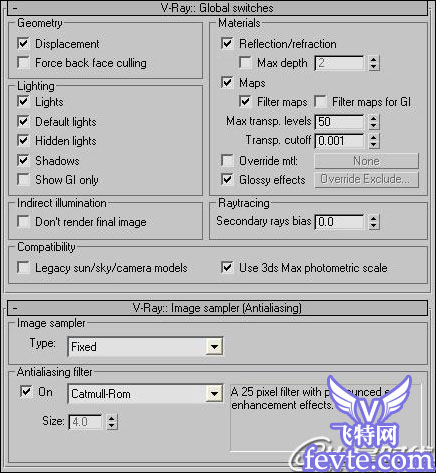This screenshot has height=473, width=436.
Task: Enable Filter maps for GI
Action: point(321,102)
